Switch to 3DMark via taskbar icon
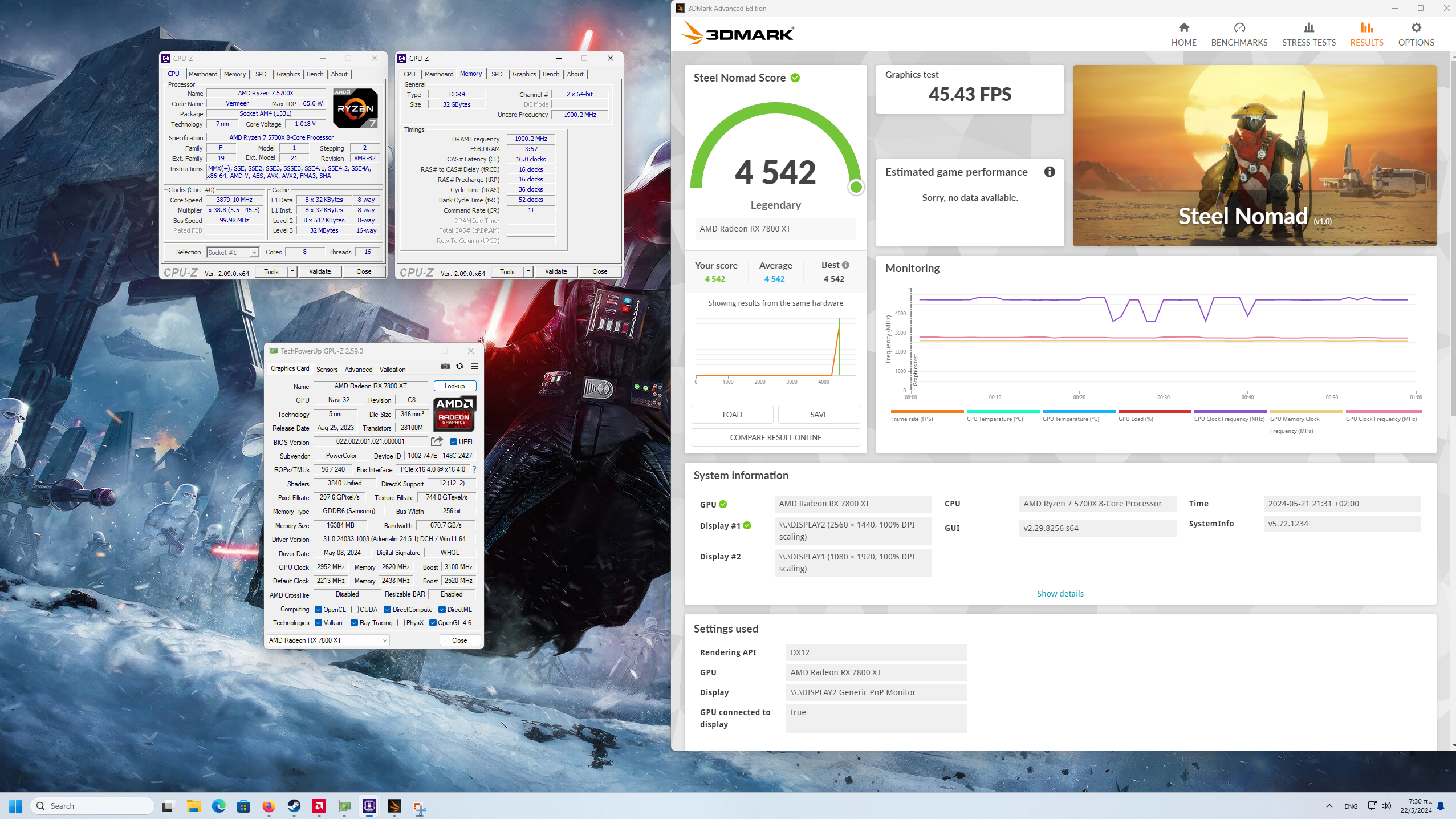Viewport: 1456px width, 819px height. point(394,806)
